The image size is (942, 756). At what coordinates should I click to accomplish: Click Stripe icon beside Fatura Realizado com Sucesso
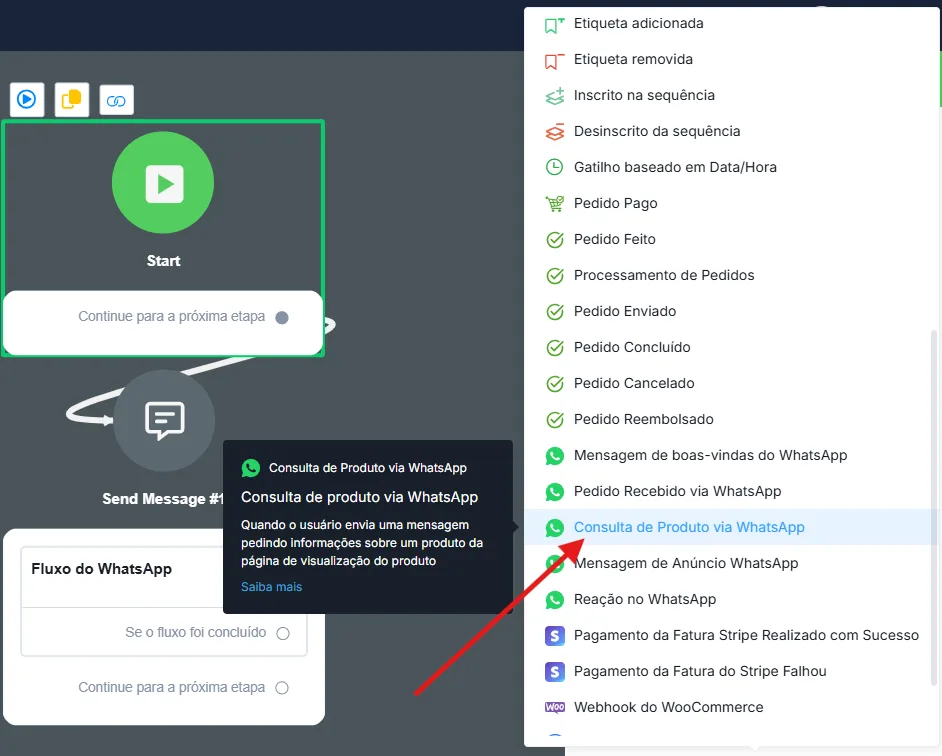[555, 635]
